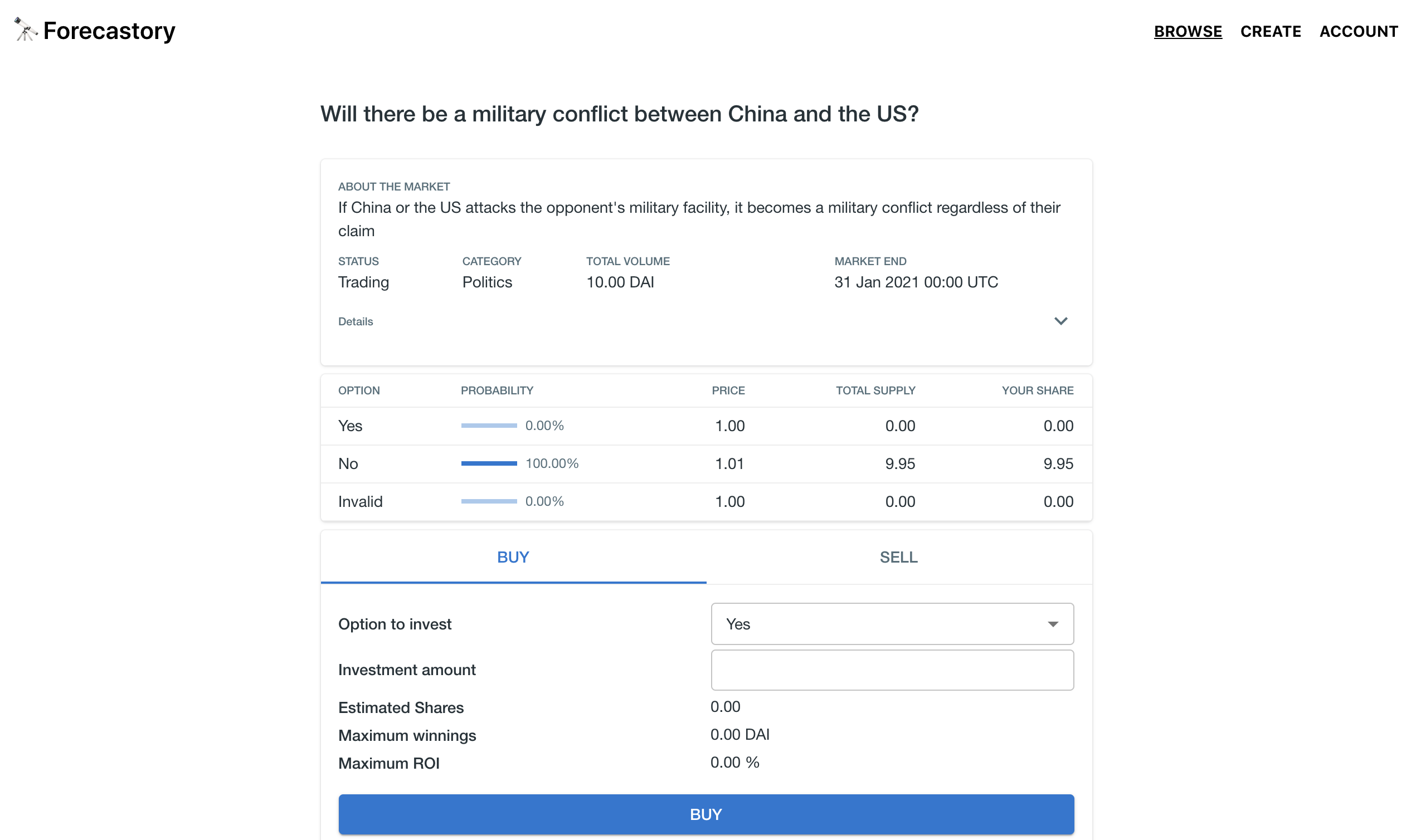Expand Details with the chevron icon

click(x=1060, y=321)
